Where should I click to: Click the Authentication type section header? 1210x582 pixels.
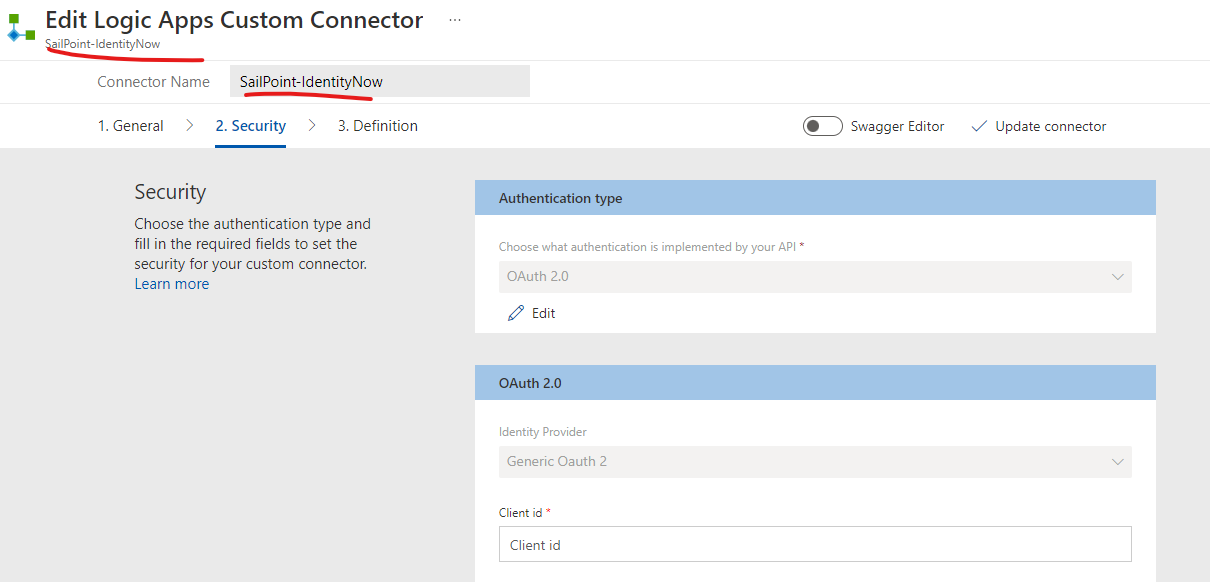pos(815,198)
